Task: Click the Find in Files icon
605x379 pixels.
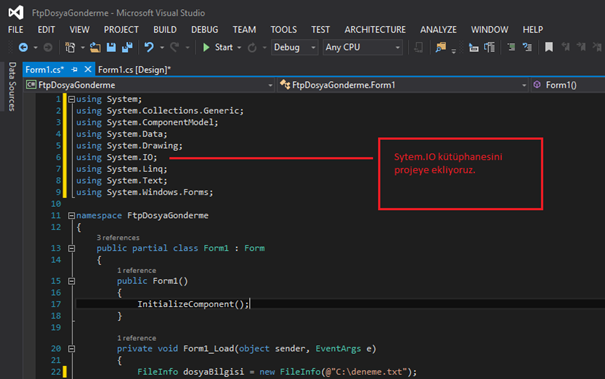Action: (x=440, y=47)
